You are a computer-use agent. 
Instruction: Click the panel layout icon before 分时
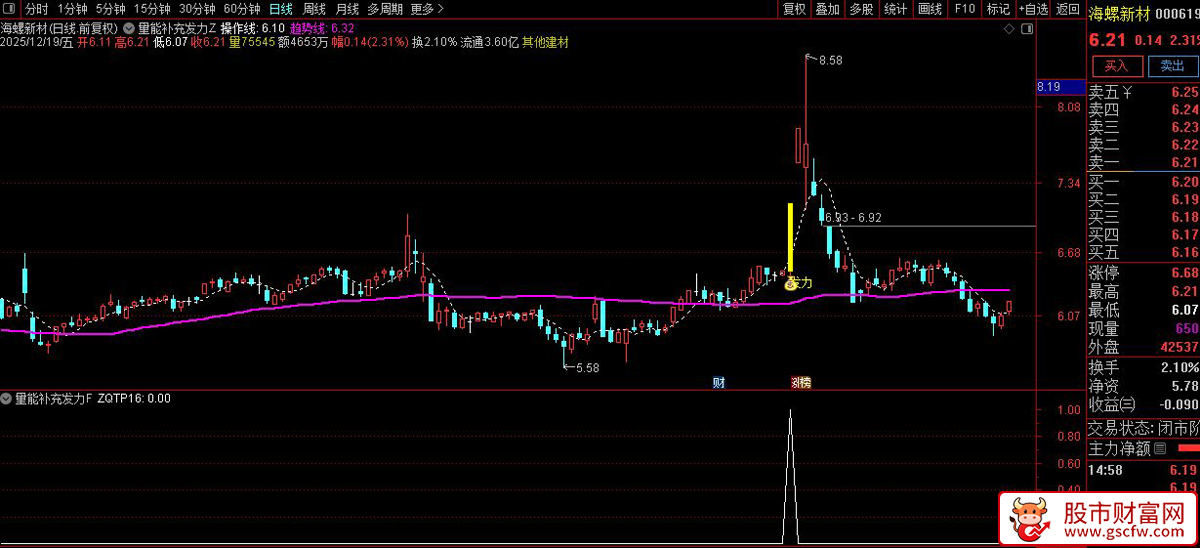tap(9, 9)
